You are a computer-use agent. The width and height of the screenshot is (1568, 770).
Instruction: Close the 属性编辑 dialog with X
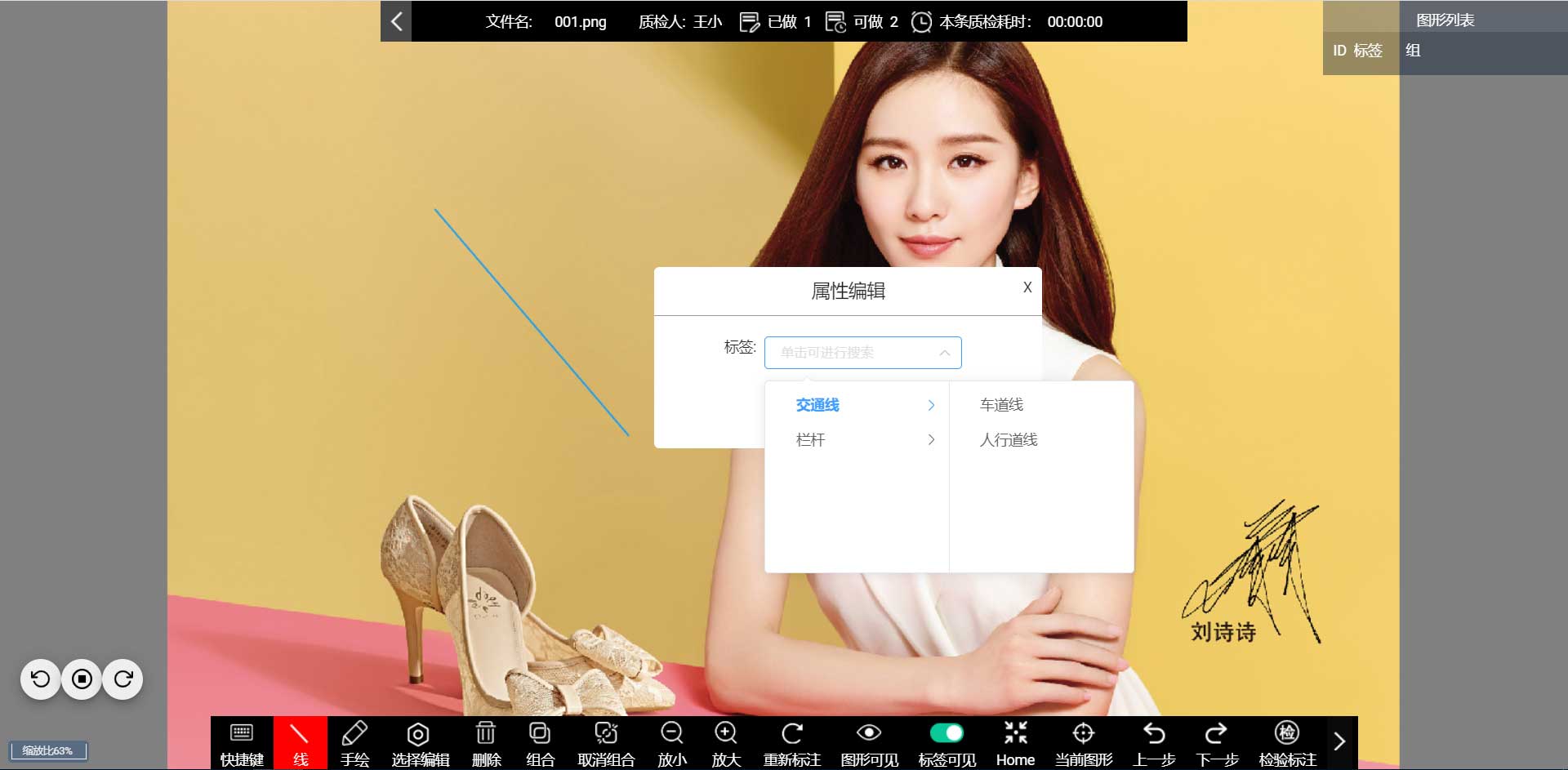(x=1027, y=287)
